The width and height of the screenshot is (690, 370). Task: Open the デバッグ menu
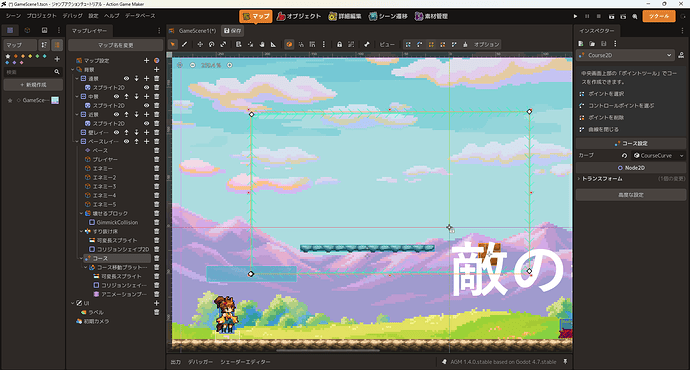click(x=73, y=16)
